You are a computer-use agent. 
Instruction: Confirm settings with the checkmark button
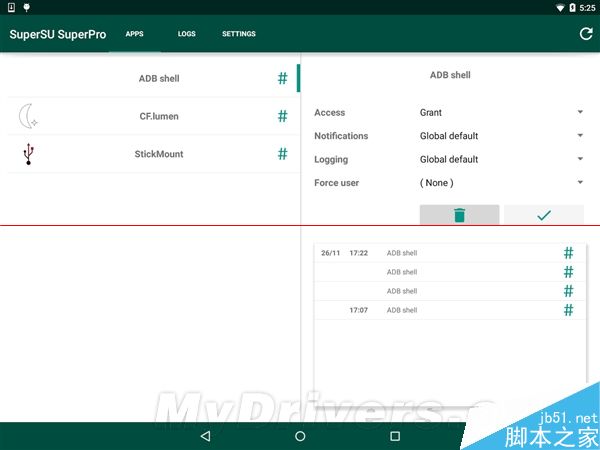click(x=544, y=215)
